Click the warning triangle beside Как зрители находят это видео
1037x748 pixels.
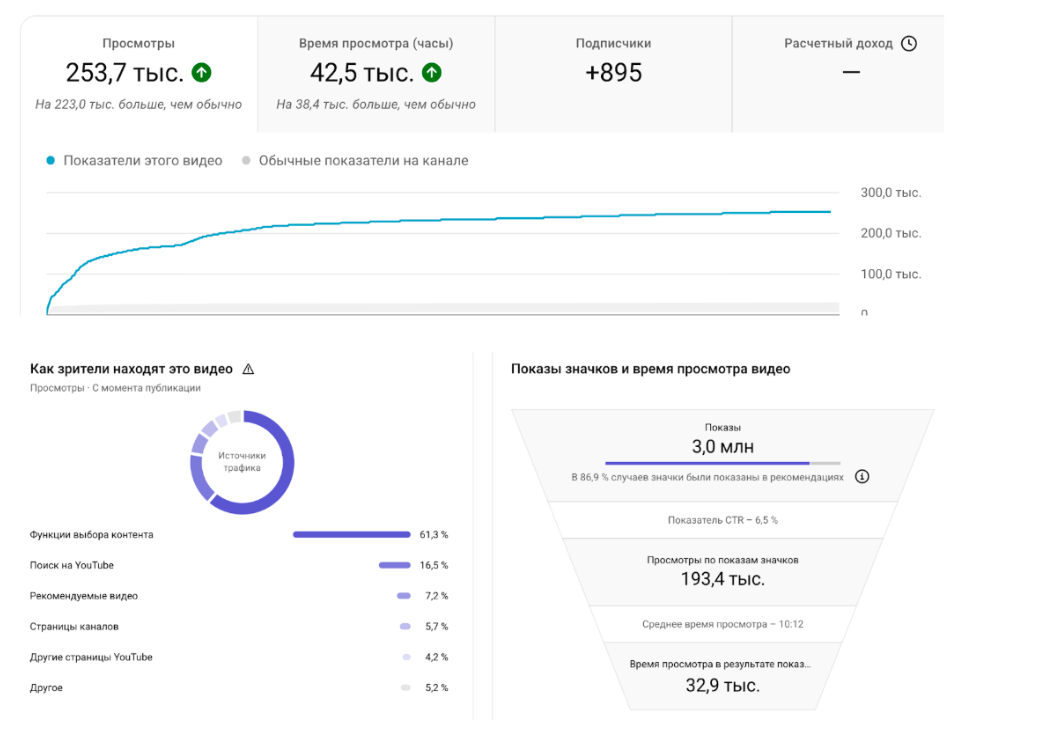[x=249, y=369]
